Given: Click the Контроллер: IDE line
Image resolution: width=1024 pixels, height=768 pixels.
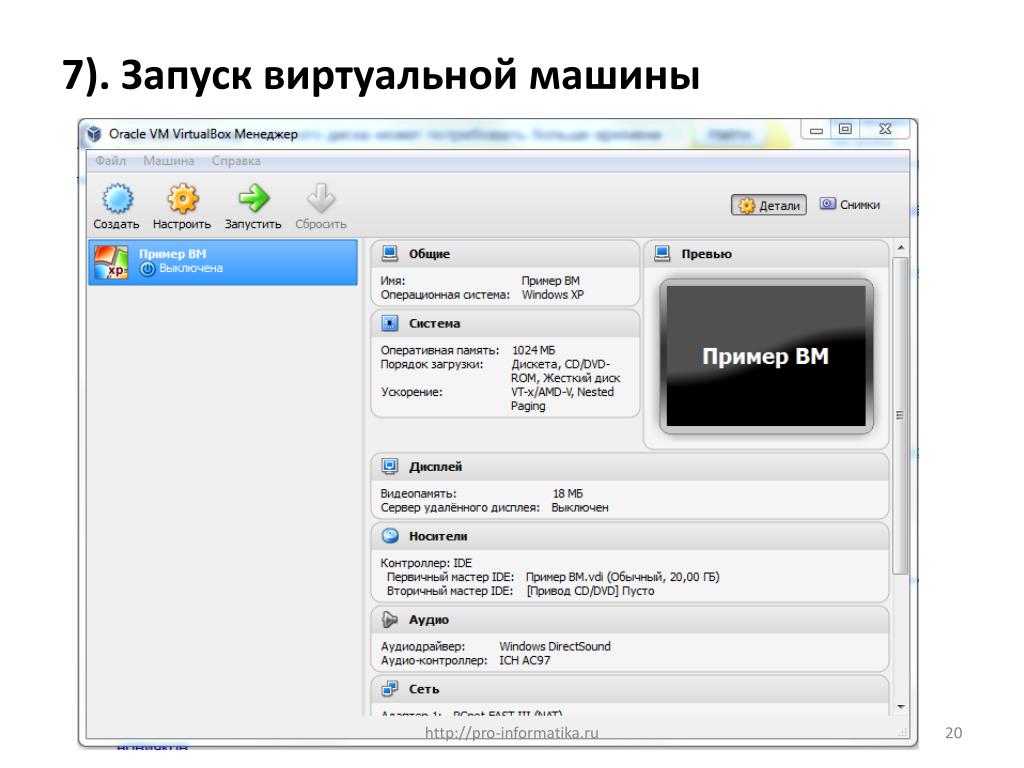Looking at the screenshot, I should coord(426,563).
